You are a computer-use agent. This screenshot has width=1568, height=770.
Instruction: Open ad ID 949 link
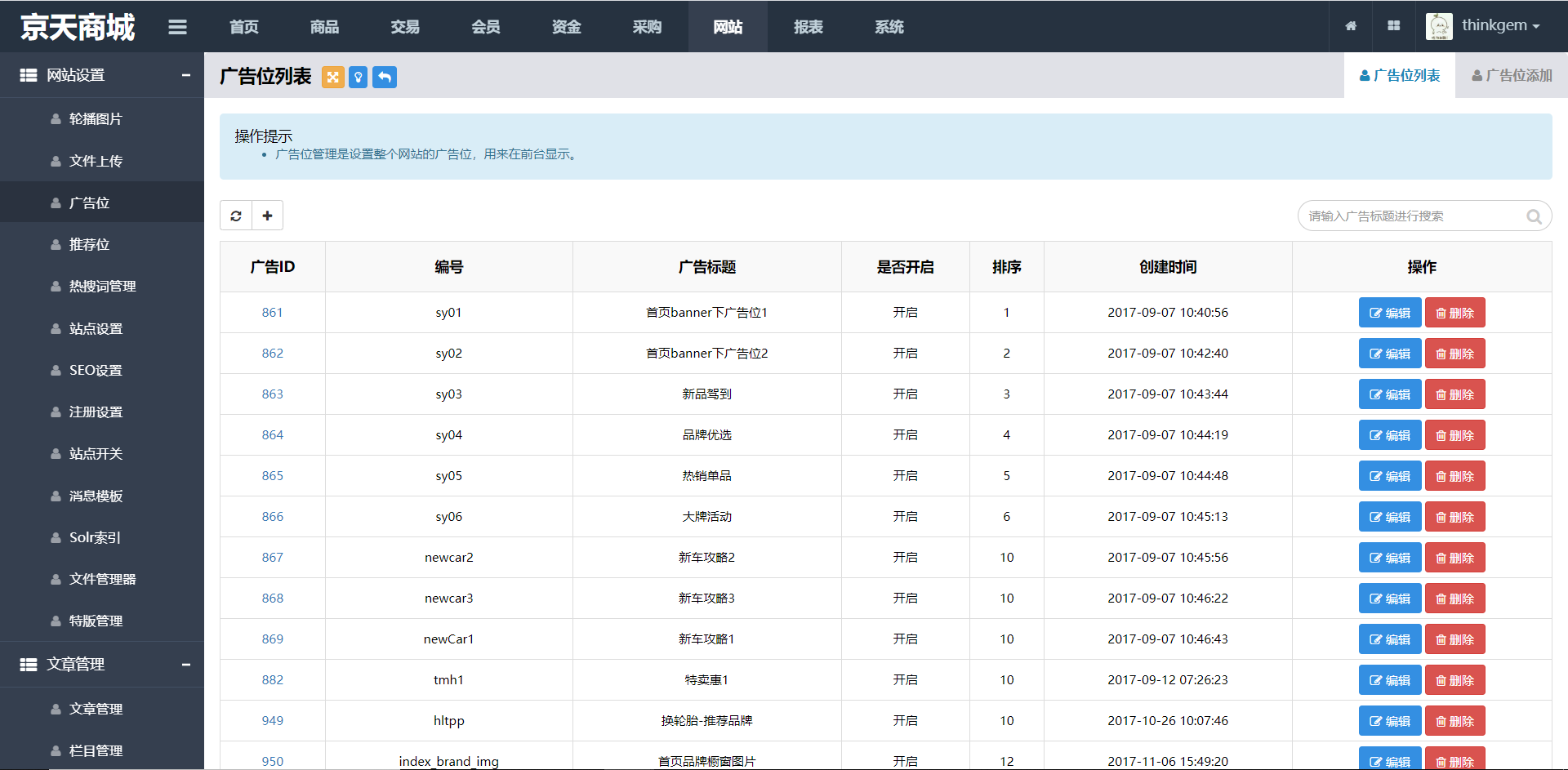pos(272,720)
